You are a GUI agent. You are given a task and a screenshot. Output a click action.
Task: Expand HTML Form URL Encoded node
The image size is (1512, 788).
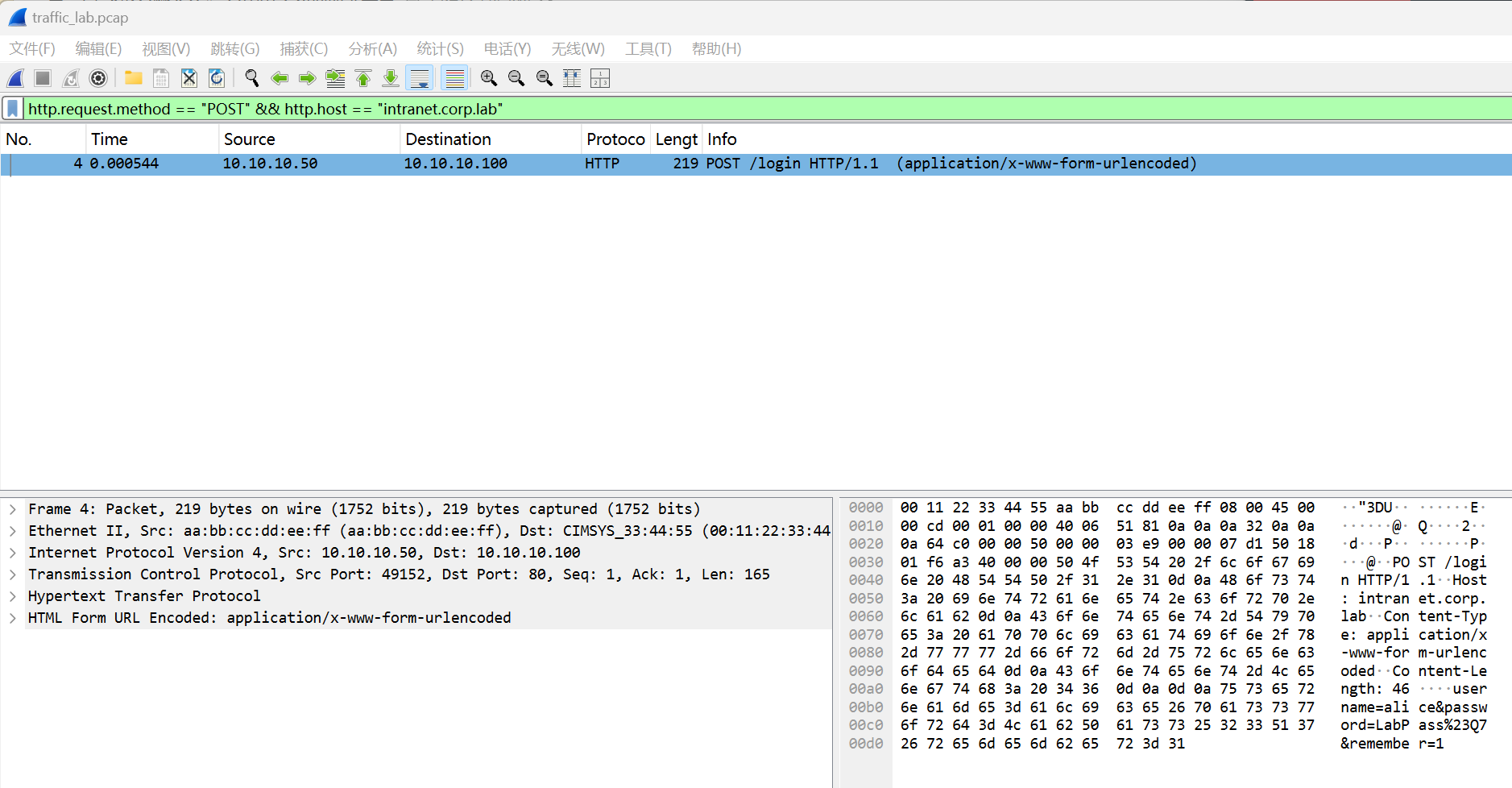point(13,618)
